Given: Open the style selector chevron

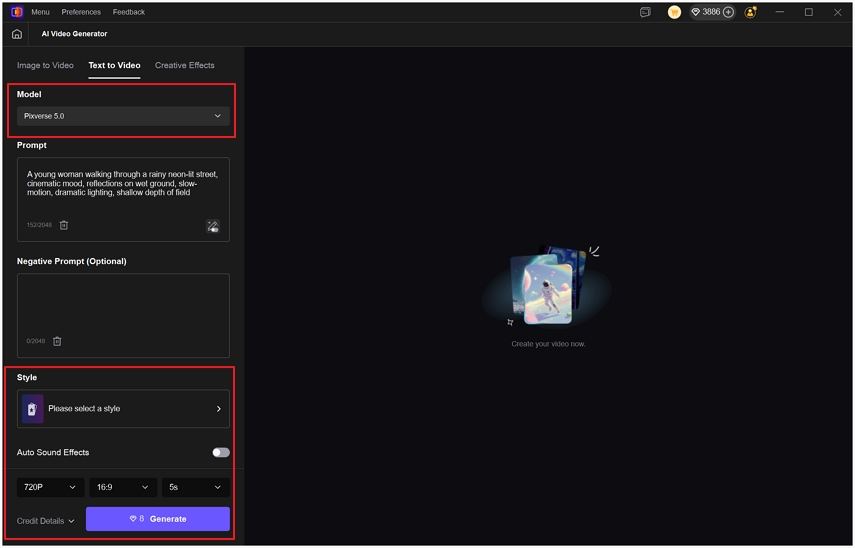Looking at the screenshot, I should click(x=219, y=409).
